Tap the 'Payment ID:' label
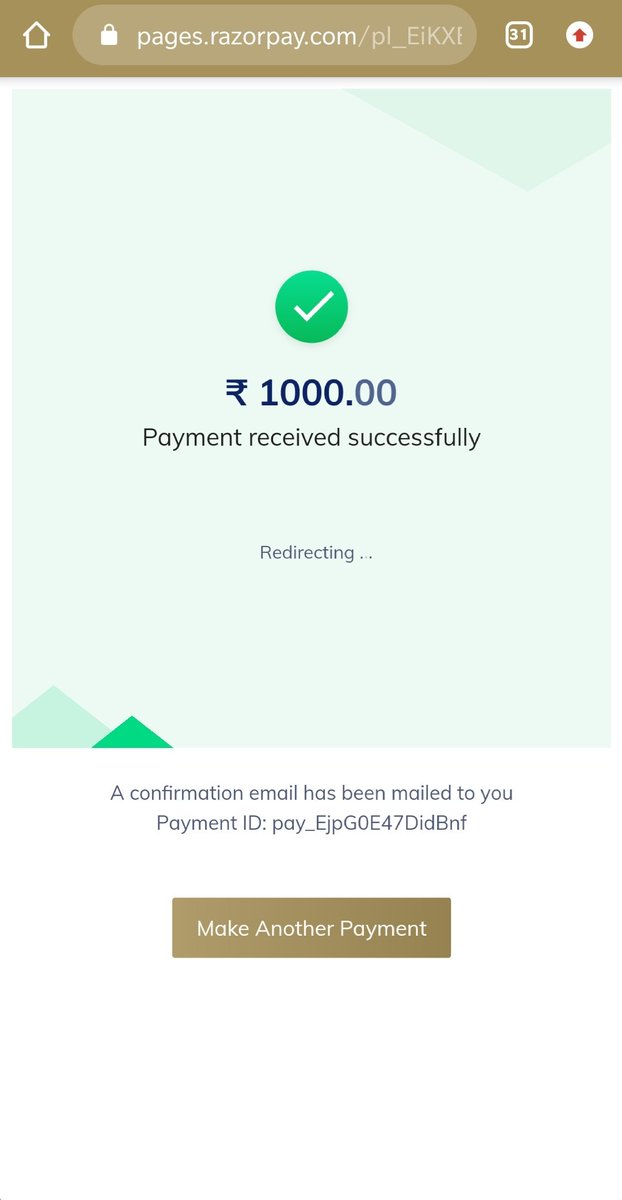The image size is (622, 1200). click(x=211, y=824)
